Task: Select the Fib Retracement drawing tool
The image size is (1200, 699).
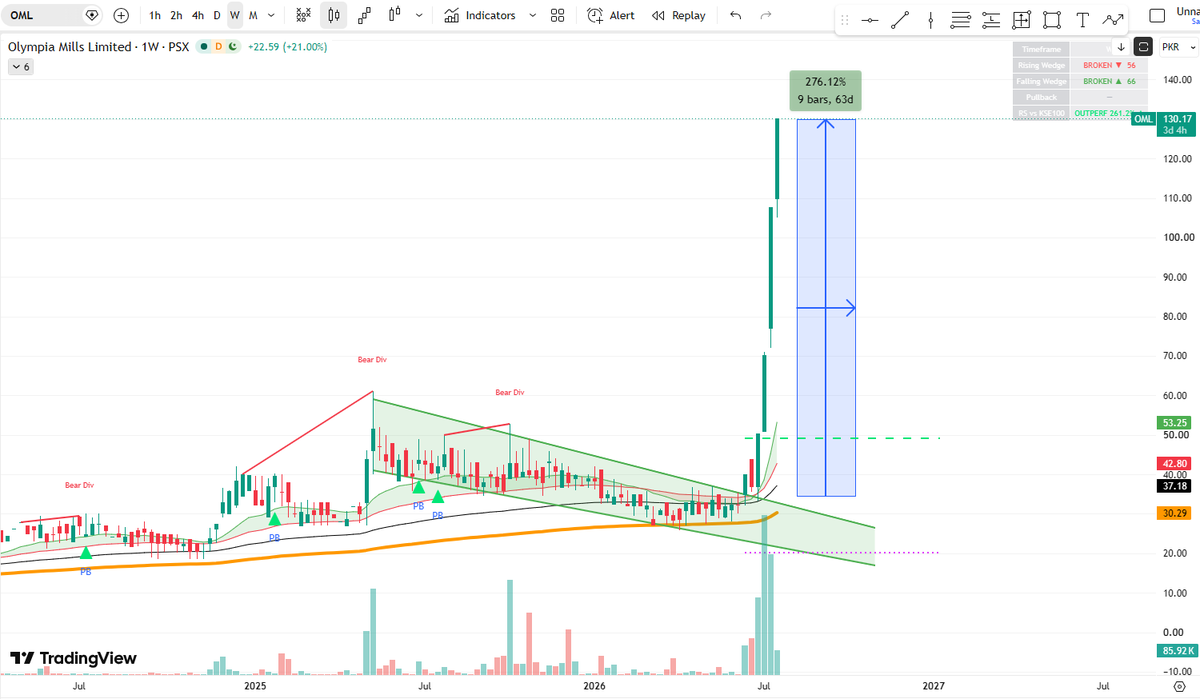Action: [x=961, y=20]
